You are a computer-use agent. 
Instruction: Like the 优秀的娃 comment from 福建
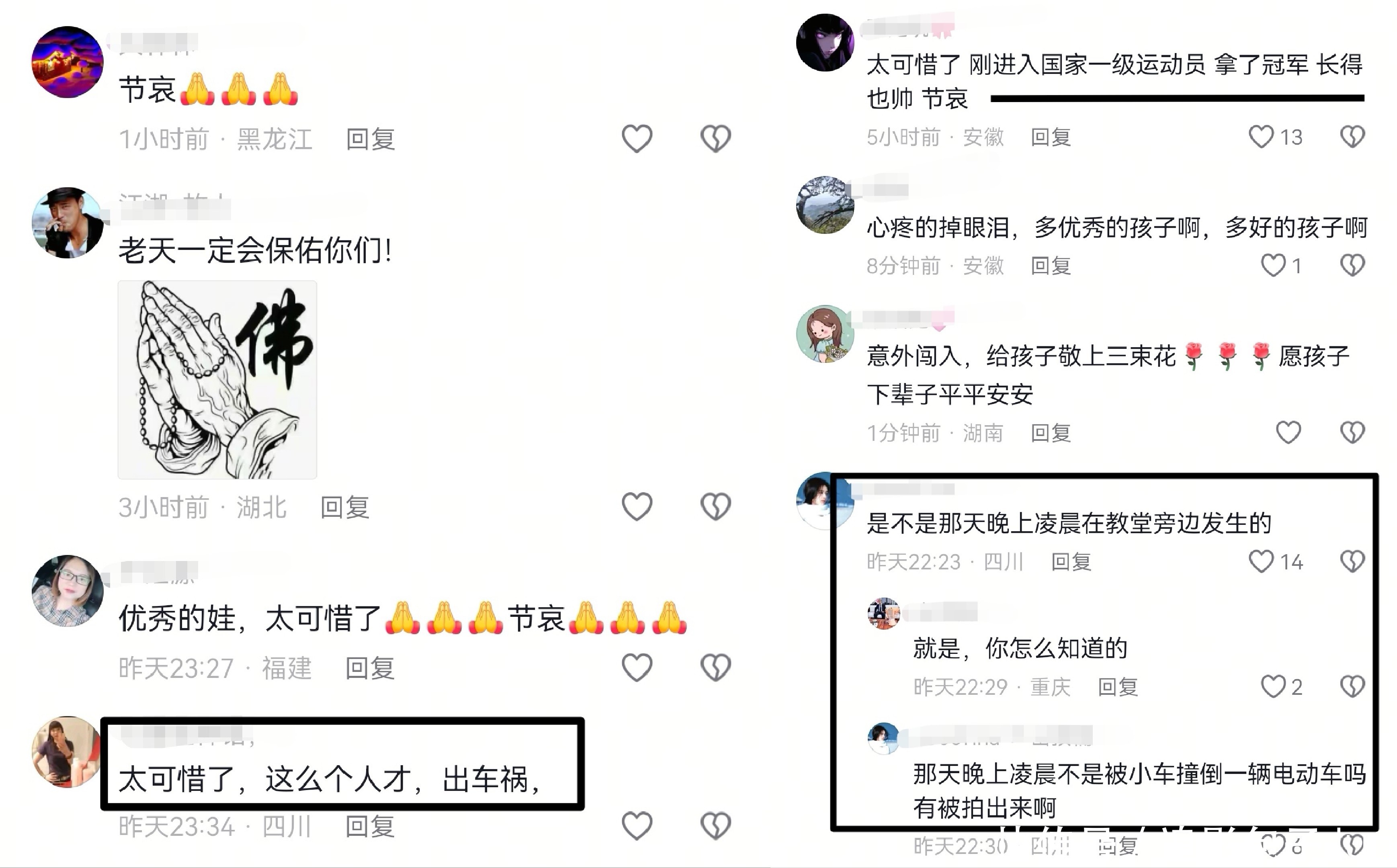[x=637, y=667]
